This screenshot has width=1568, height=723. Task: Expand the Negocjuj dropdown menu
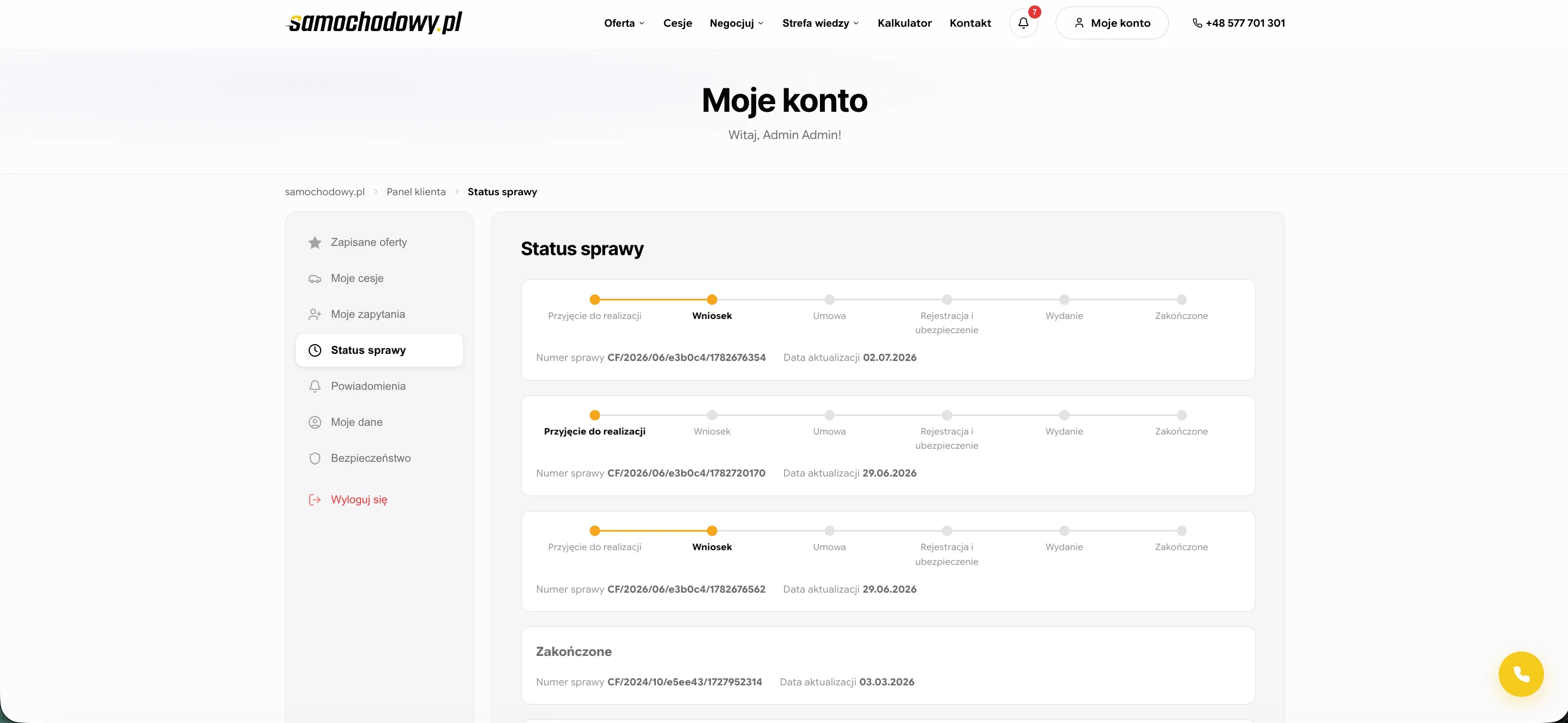coord(737,23)
